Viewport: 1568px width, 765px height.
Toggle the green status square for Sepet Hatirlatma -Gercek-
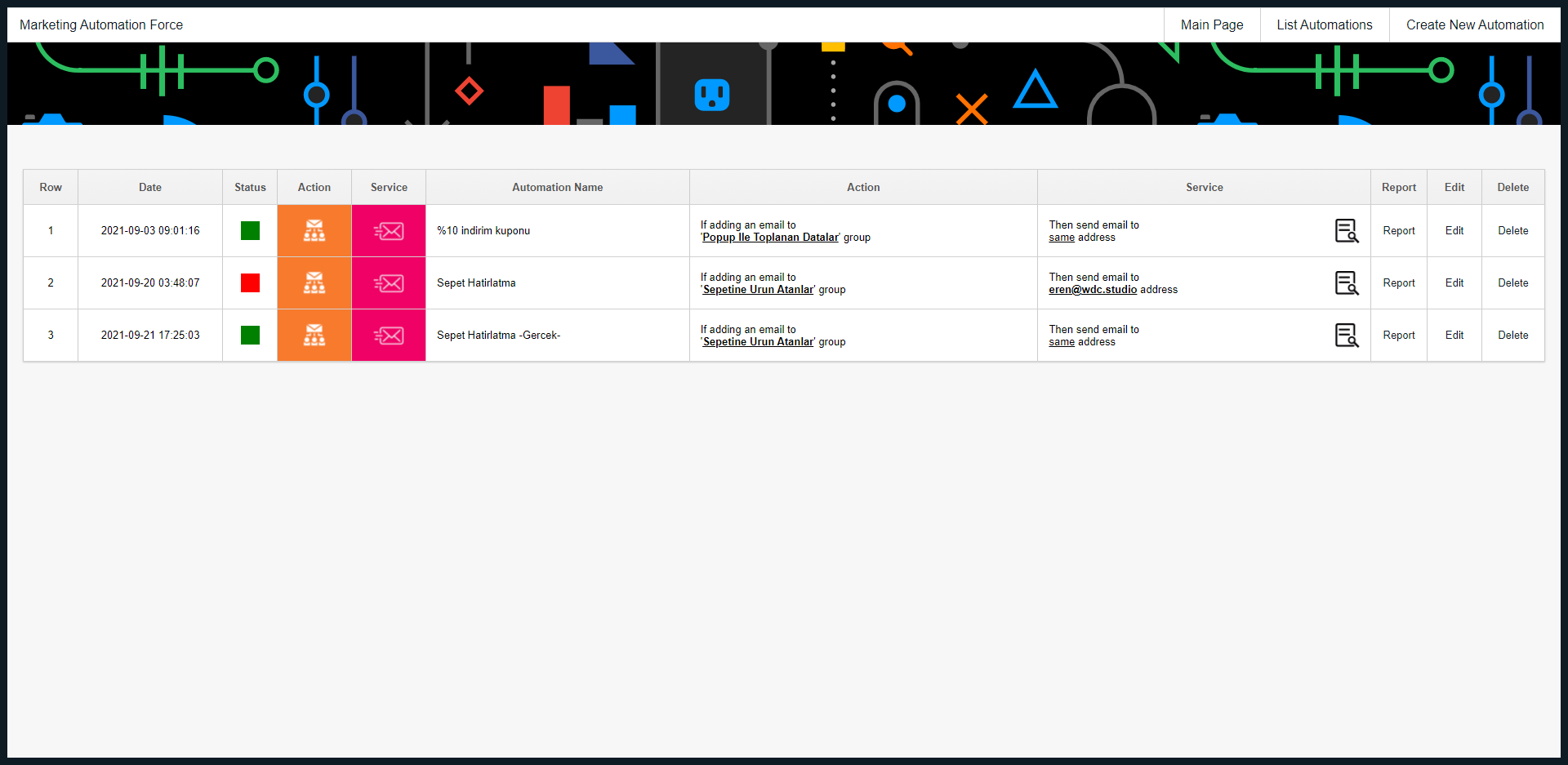pos(250,336)
